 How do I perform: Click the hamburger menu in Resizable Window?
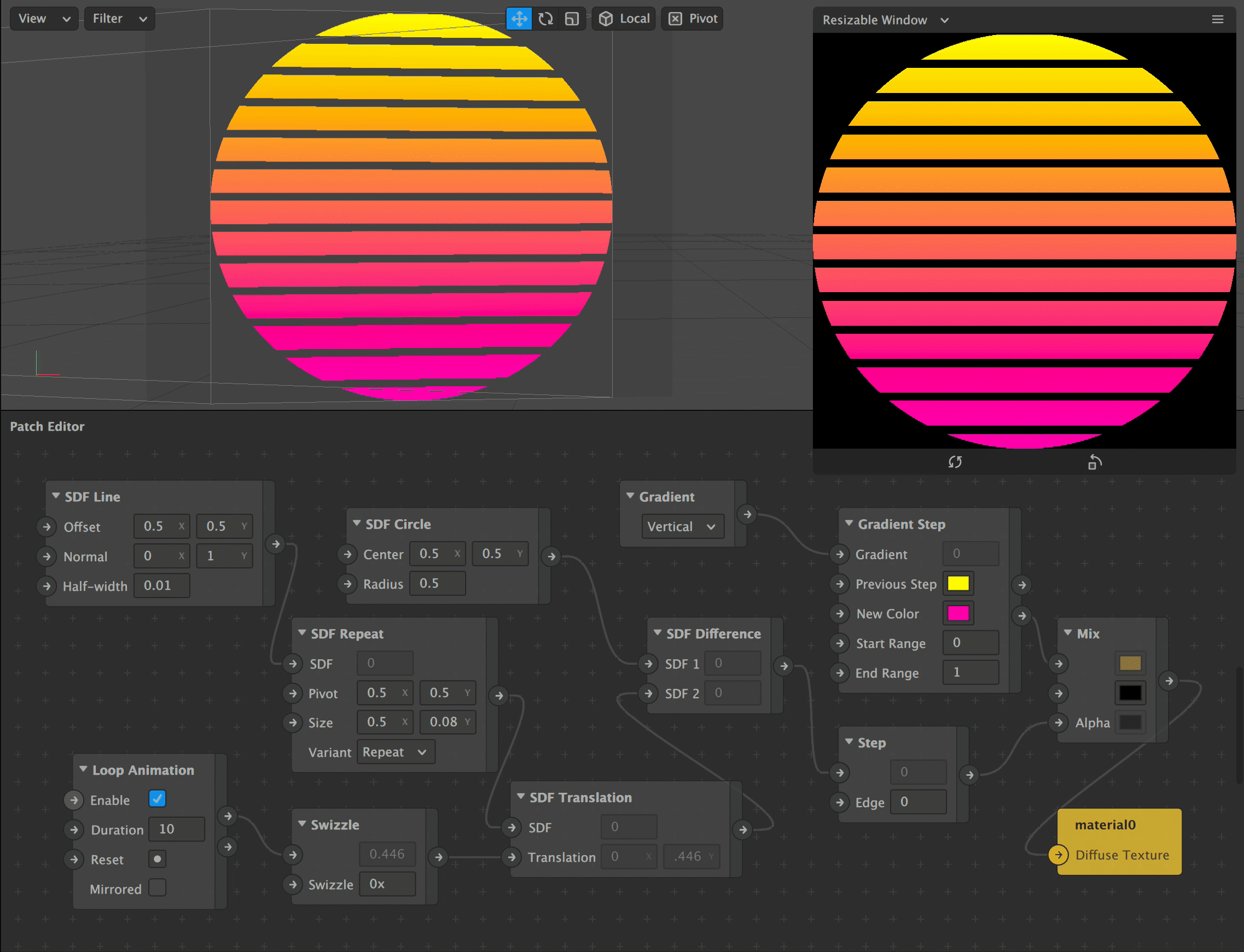tap(1217, 20)
